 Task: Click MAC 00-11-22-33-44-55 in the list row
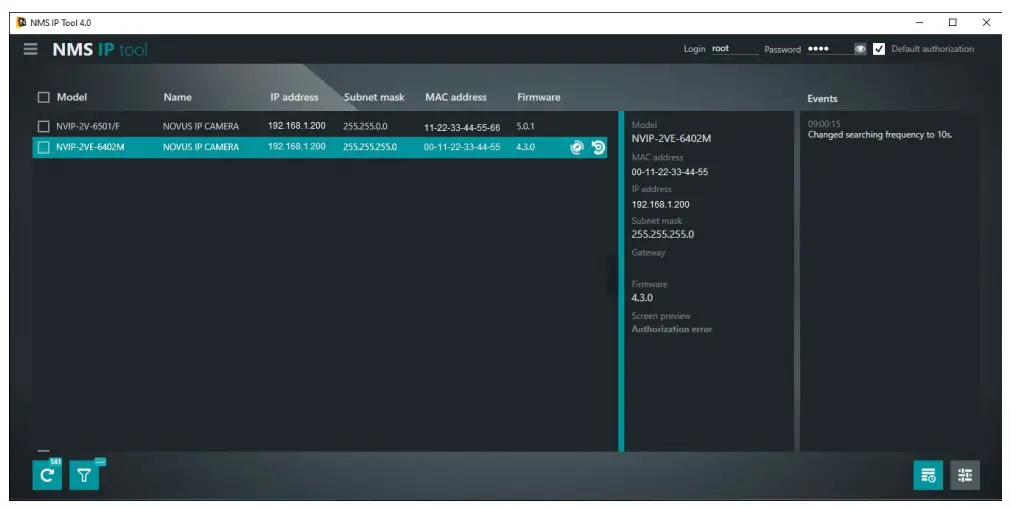(462, 147)
